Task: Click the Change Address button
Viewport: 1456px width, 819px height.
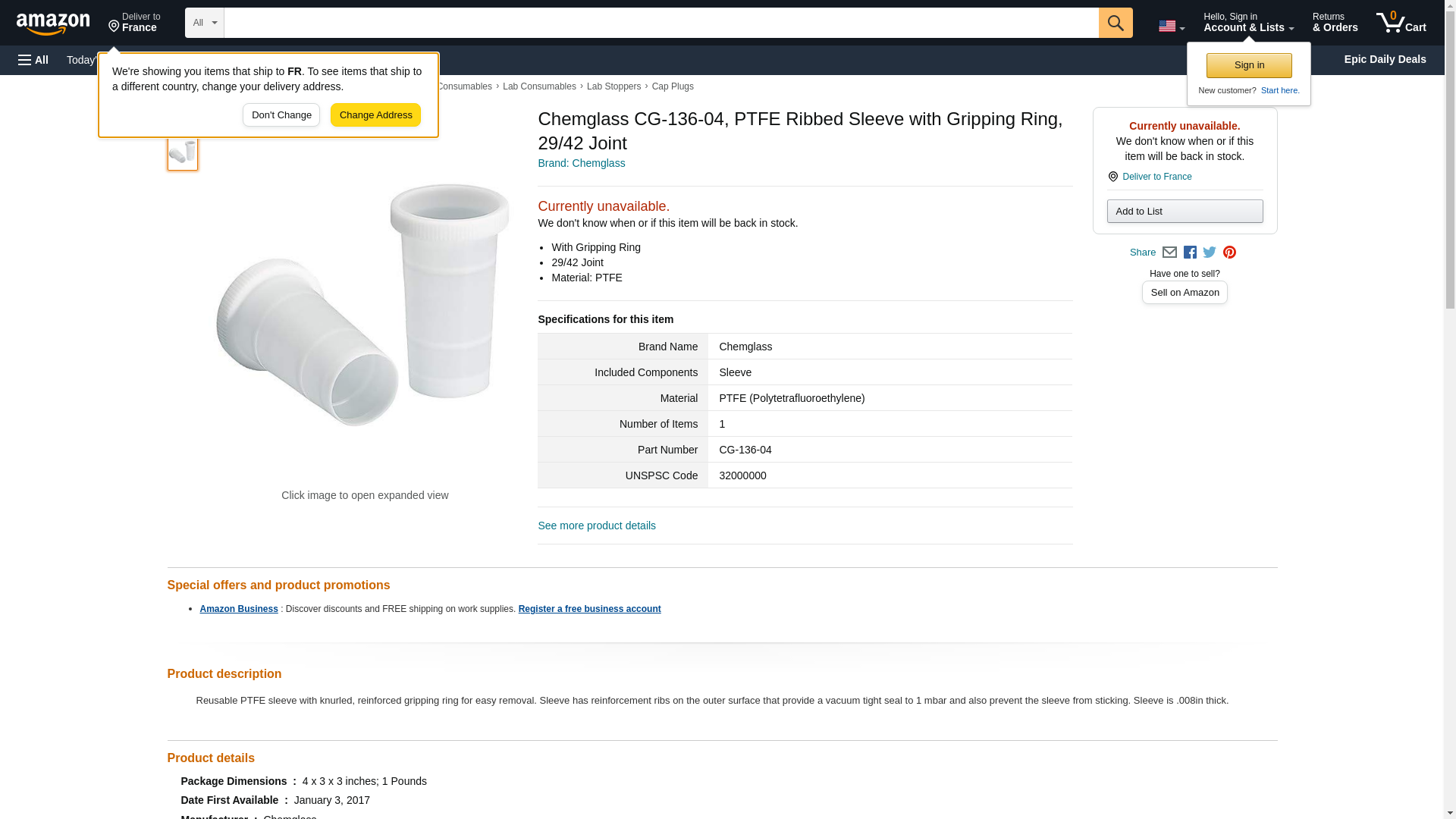Action: point(375,115)
